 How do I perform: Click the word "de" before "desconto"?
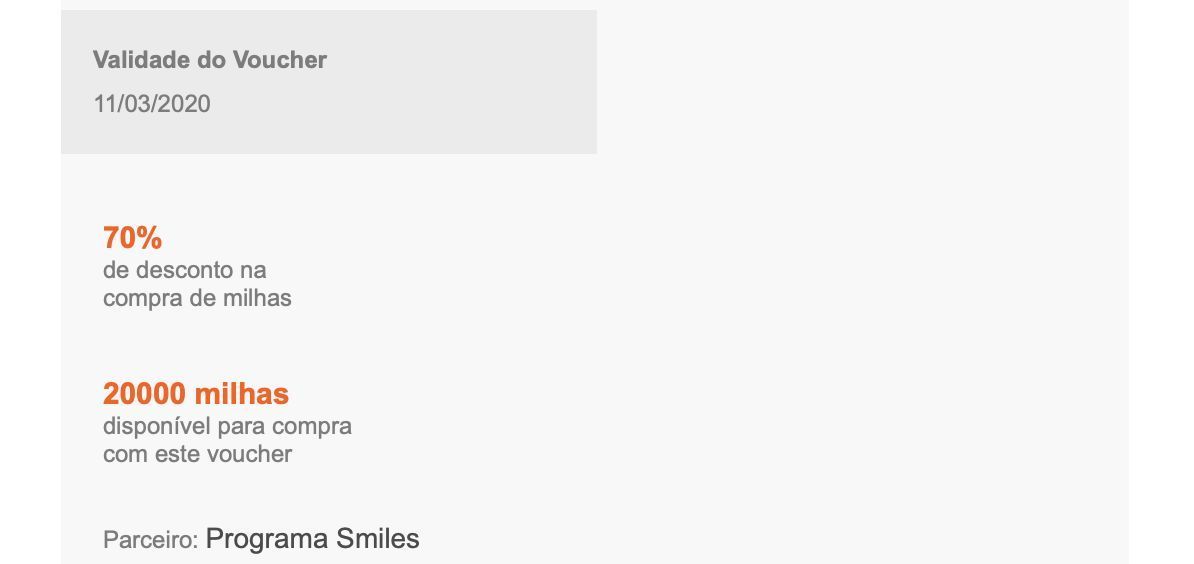point(116,270)
